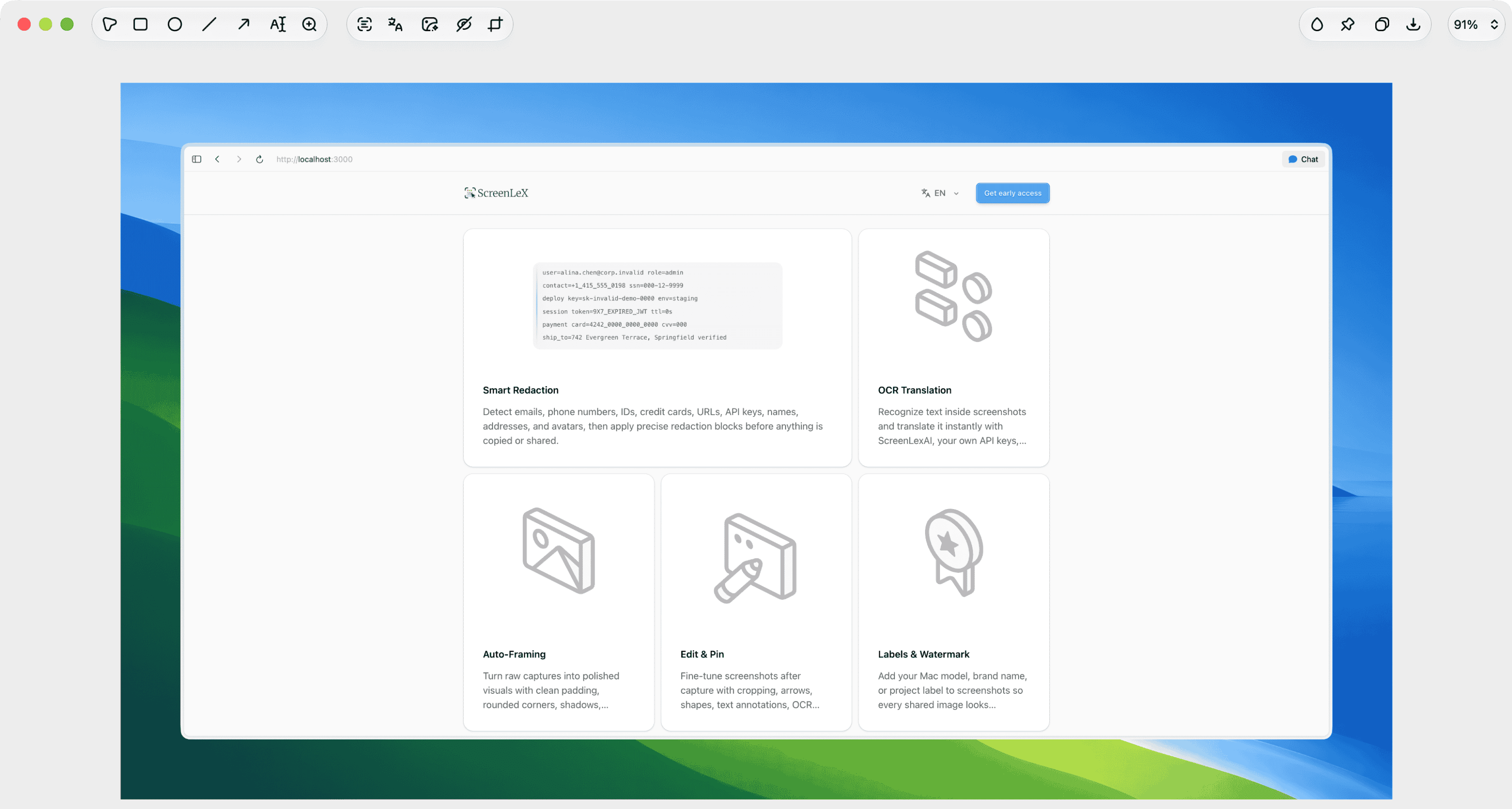Image resolution: width=1512 pixels, height=809 pixels.
Task: Run OCR text recognition tool
Action: 364,24
